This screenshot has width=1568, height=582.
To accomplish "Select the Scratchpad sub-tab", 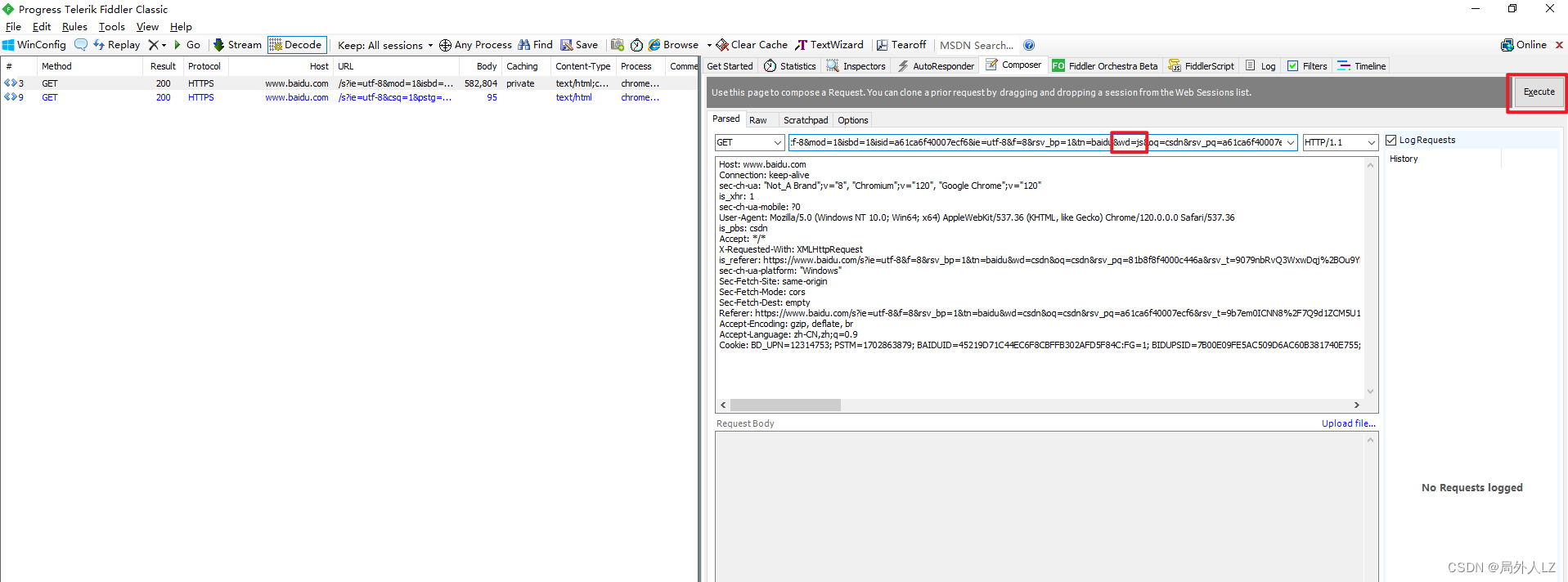I will click(x=806, y=120).
